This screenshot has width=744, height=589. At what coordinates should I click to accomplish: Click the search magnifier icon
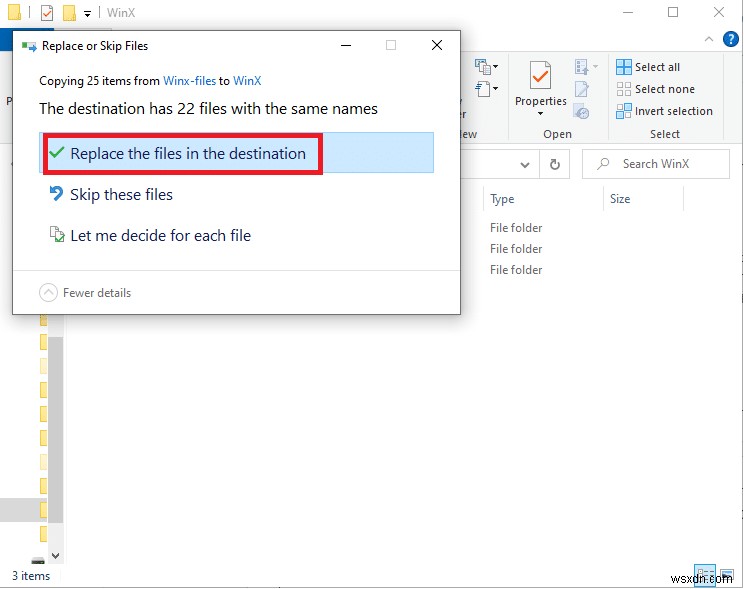point(603,164)
